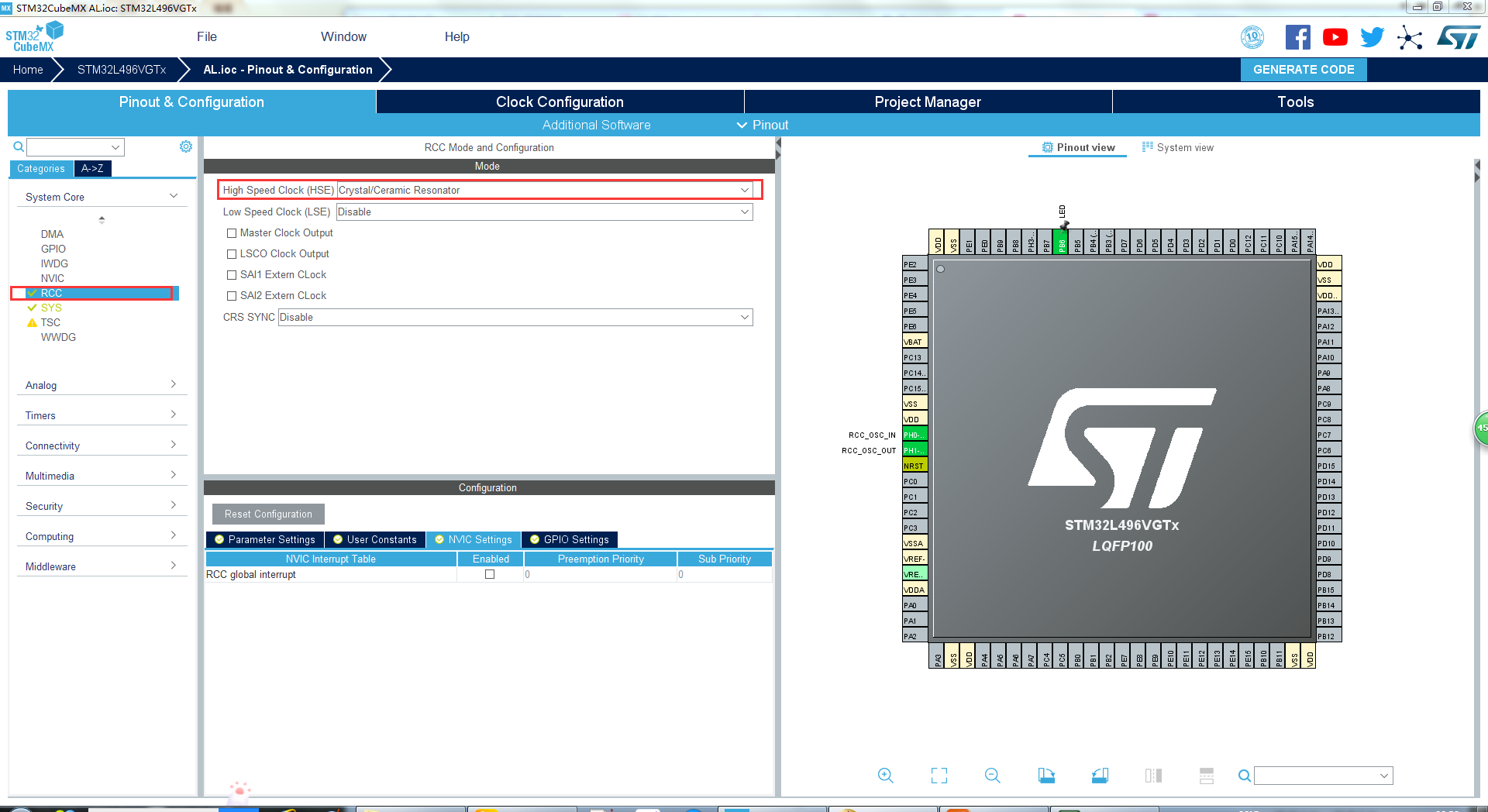Click the vertical split view icon

pos(1153,776)
